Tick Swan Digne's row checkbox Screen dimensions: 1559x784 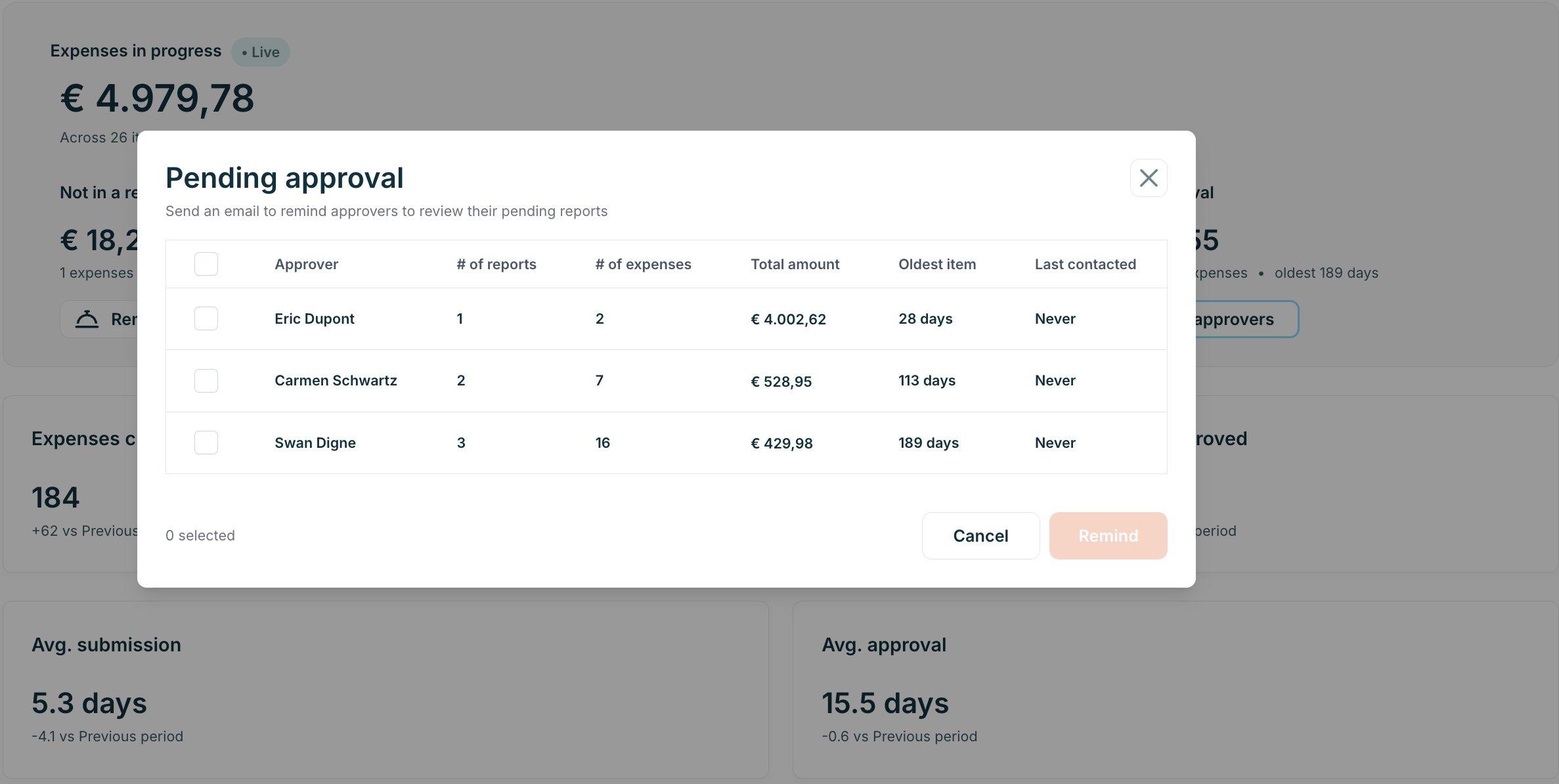pos(206,443)
